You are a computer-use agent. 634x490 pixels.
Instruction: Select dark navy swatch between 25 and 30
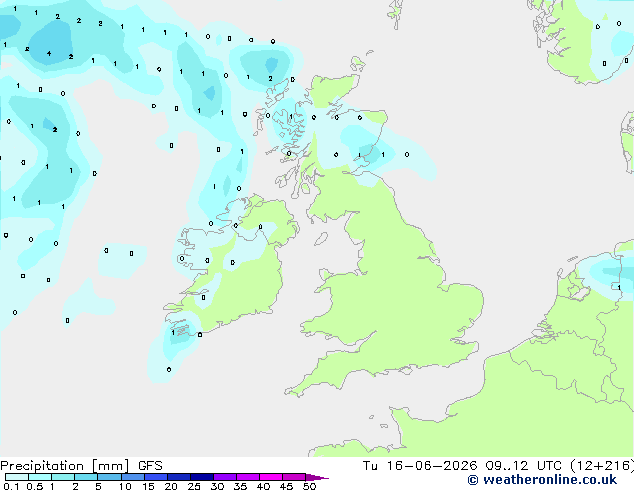(x=201, y=477)
